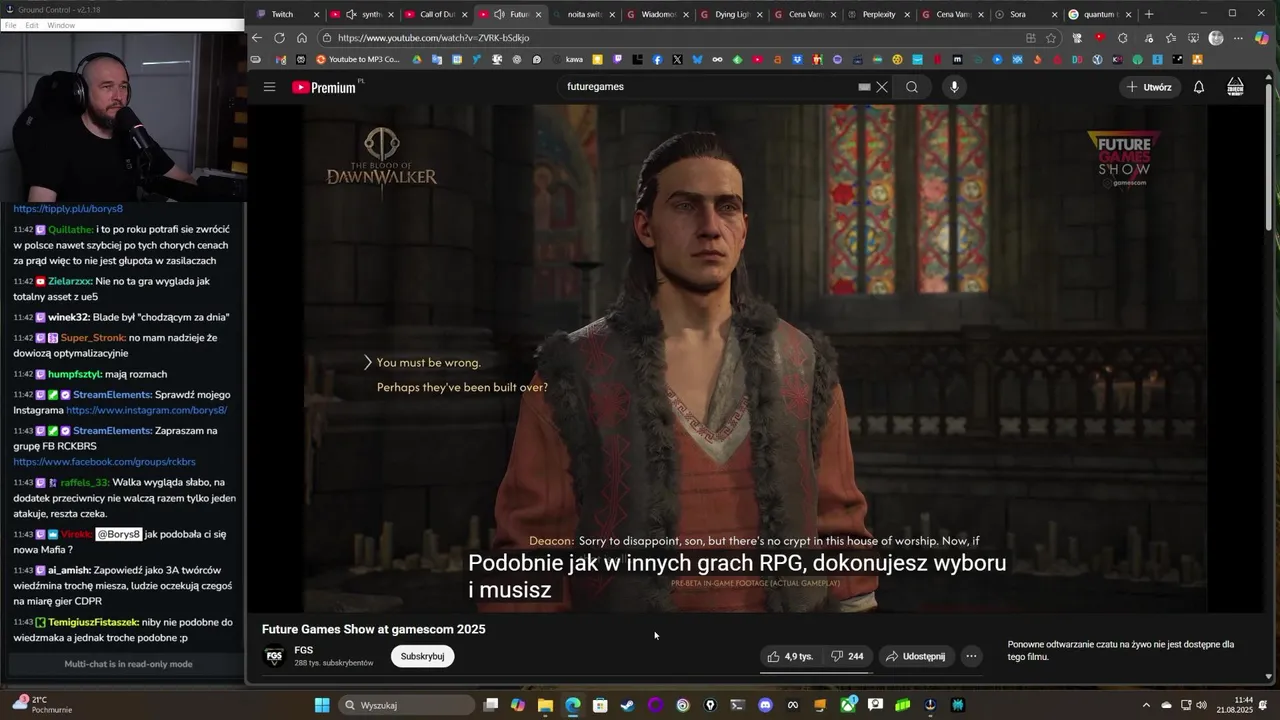Open the facebook.com/groups/rckbrs link
The height and width of the screenshot is (720, 1280).
click(x=104, y=462)
